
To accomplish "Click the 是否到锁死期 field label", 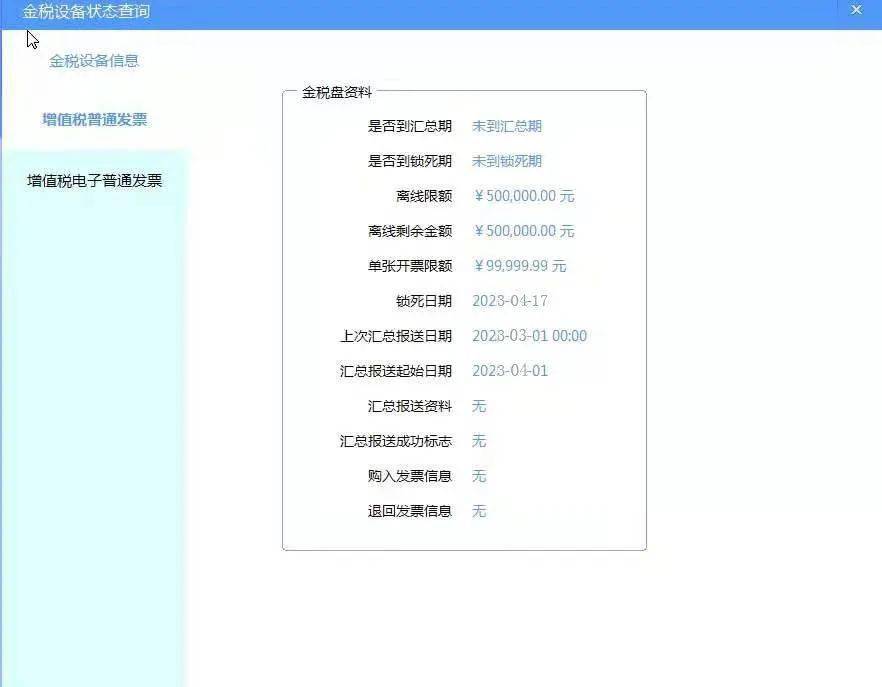I will pyautogui.click(x=413, y=161).
